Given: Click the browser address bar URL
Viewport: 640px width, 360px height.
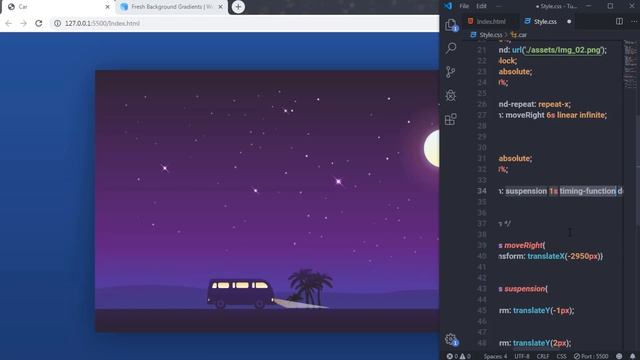Looking at the screenshot, I should click(x=102, y=23).
